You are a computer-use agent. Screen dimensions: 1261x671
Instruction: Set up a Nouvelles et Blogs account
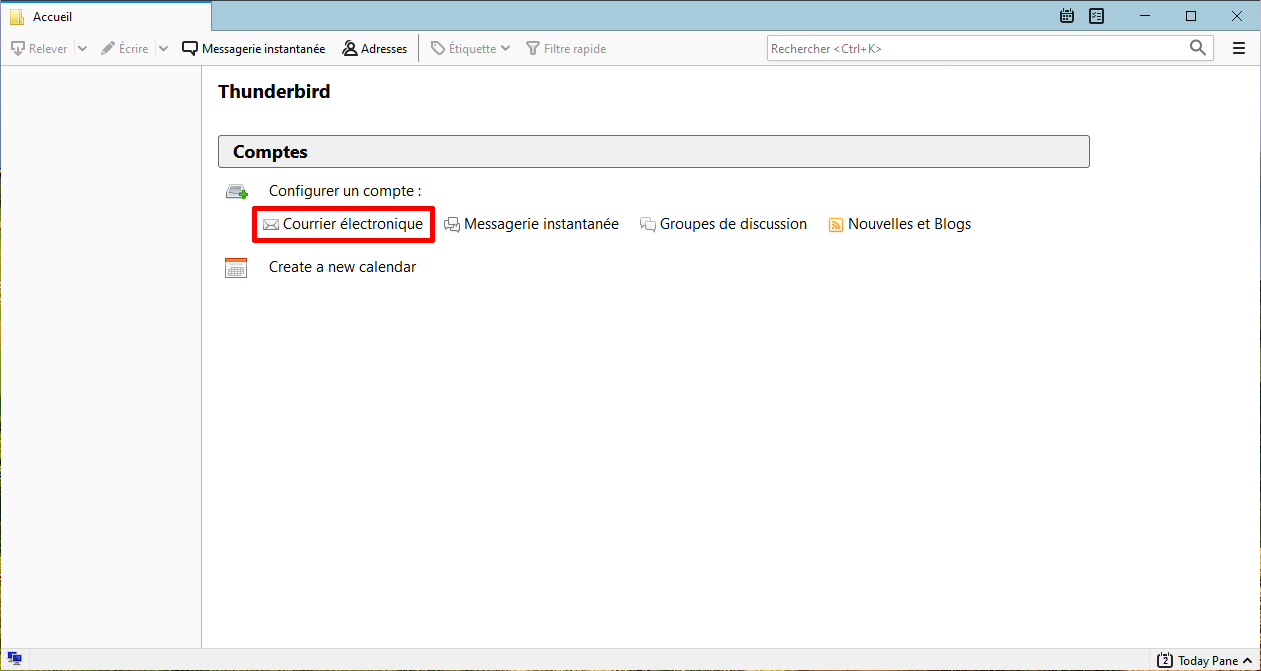pyautogui.click(x=900, y=224)
